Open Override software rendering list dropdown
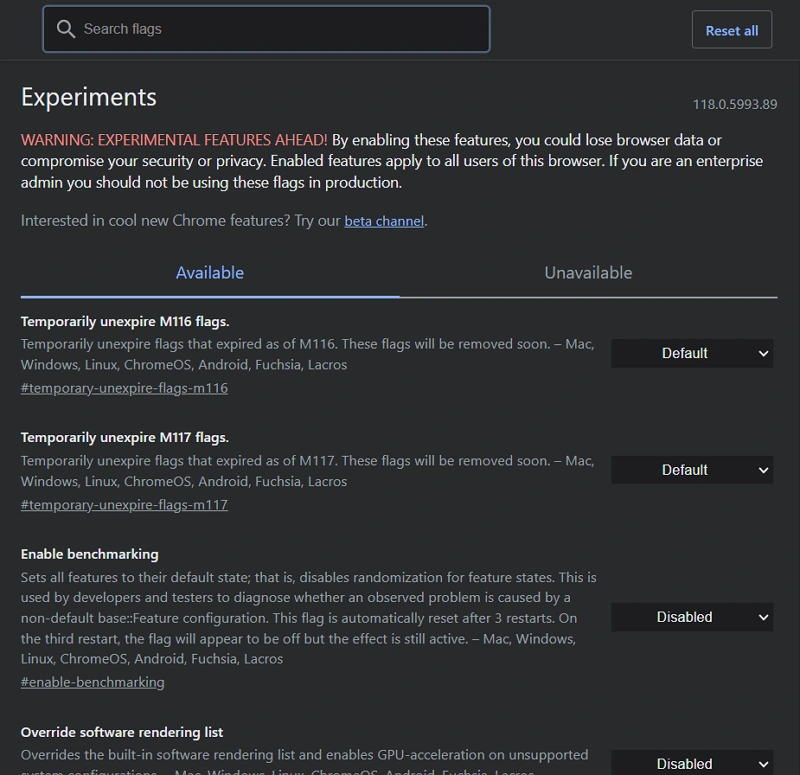 click(x=692, y=763)
